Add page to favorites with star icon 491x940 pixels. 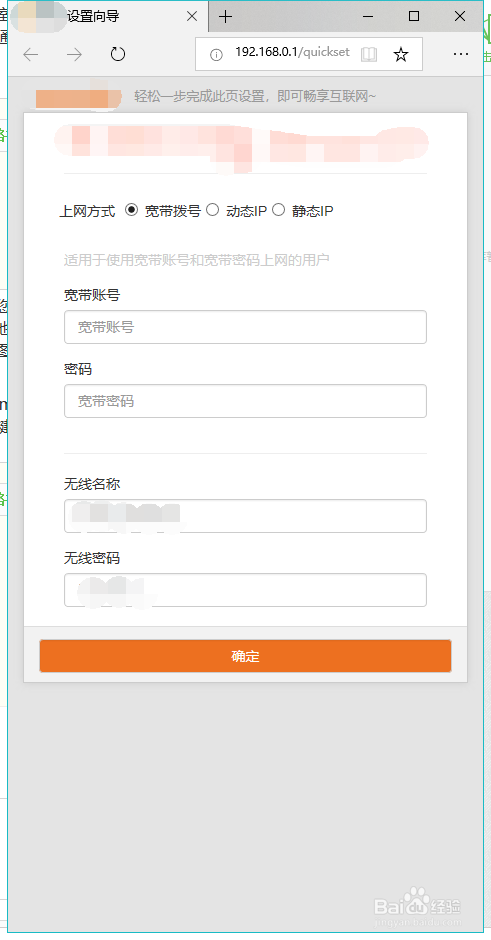click(401, 55)
